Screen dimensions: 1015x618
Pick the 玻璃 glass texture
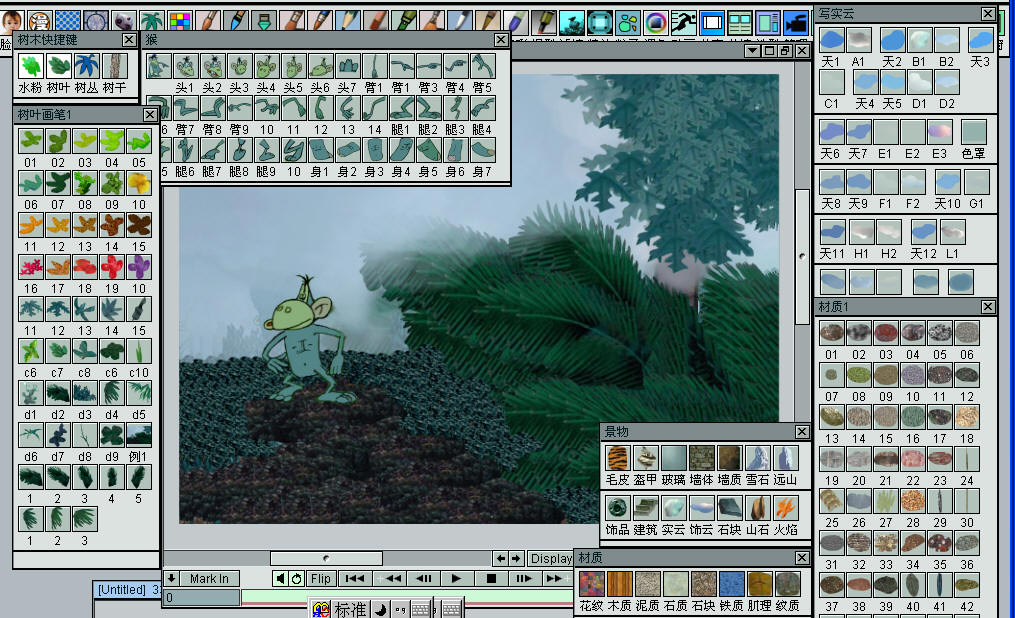point(674,458)
